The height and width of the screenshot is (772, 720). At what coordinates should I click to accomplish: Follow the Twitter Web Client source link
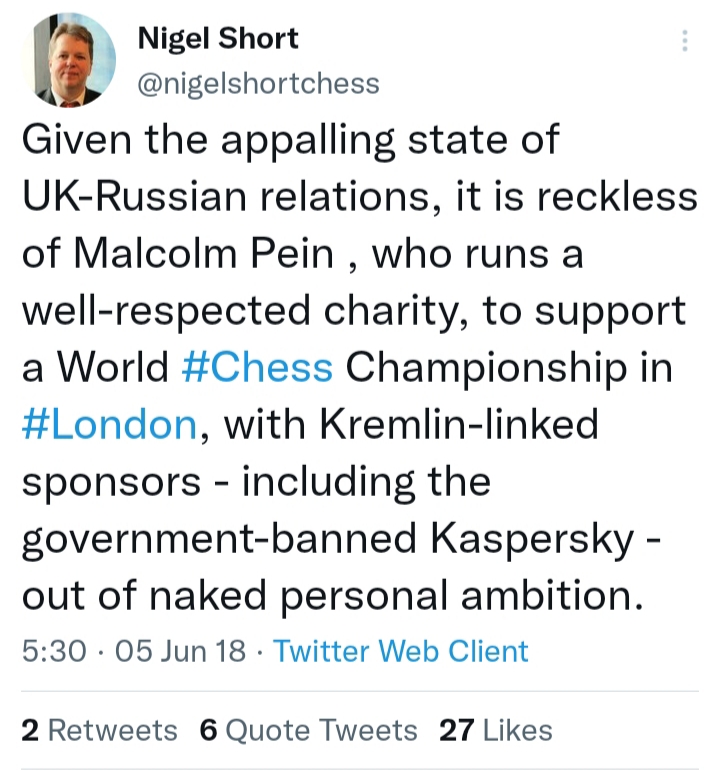[401, 651]
